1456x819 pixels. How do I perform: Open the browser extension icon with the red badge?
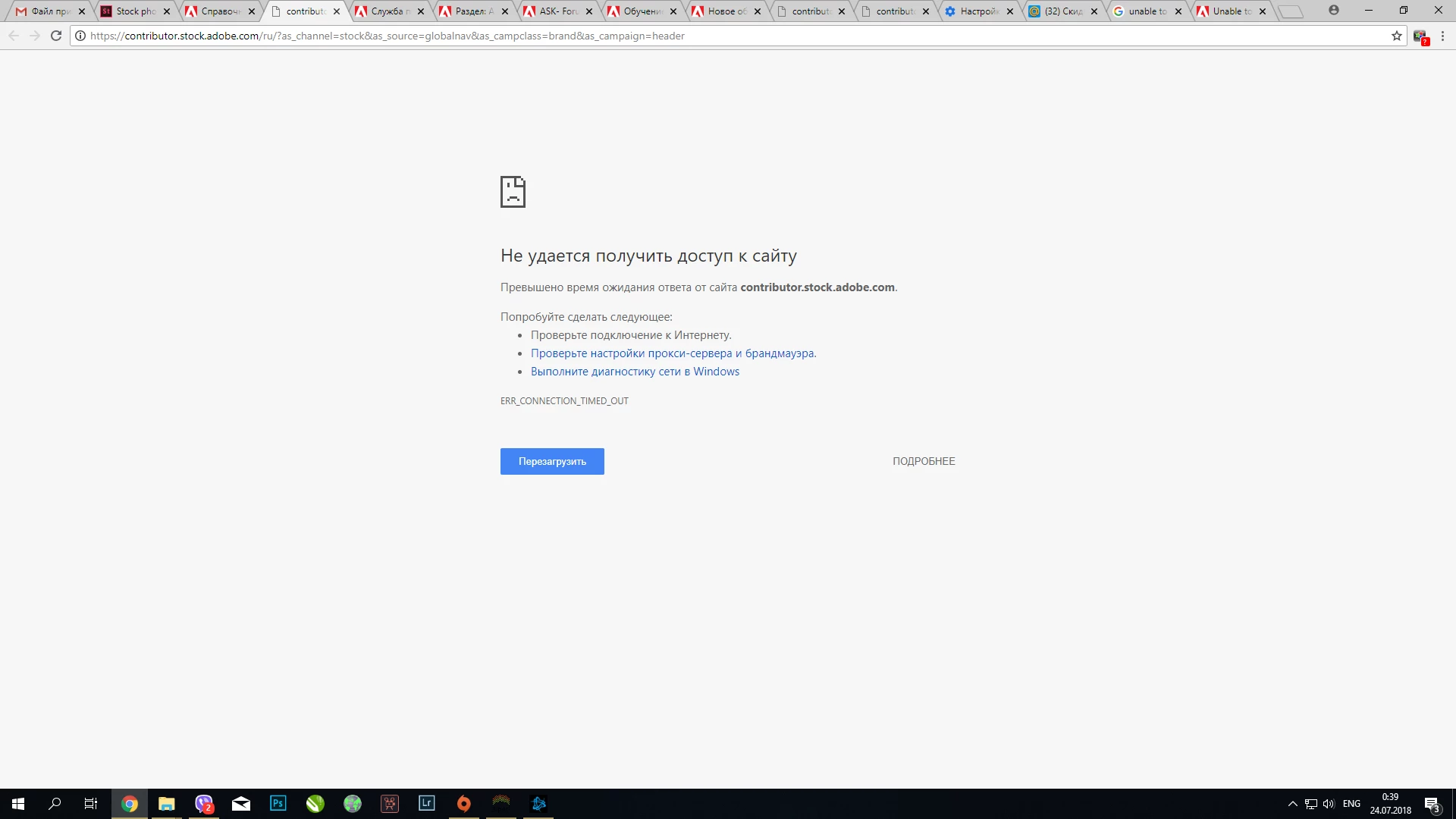pos(1420,36)
